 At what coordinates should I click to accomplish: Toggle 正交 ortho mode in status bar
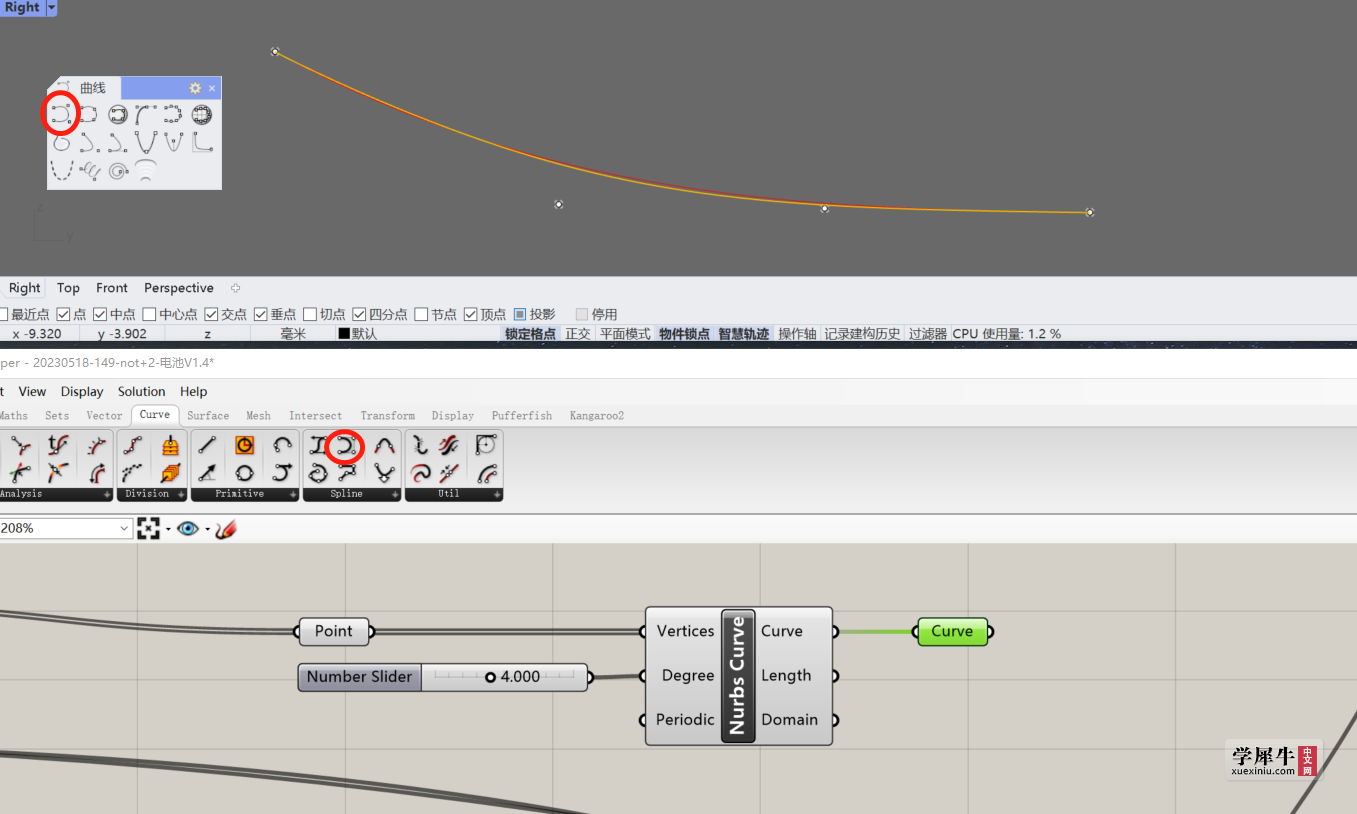578,334
